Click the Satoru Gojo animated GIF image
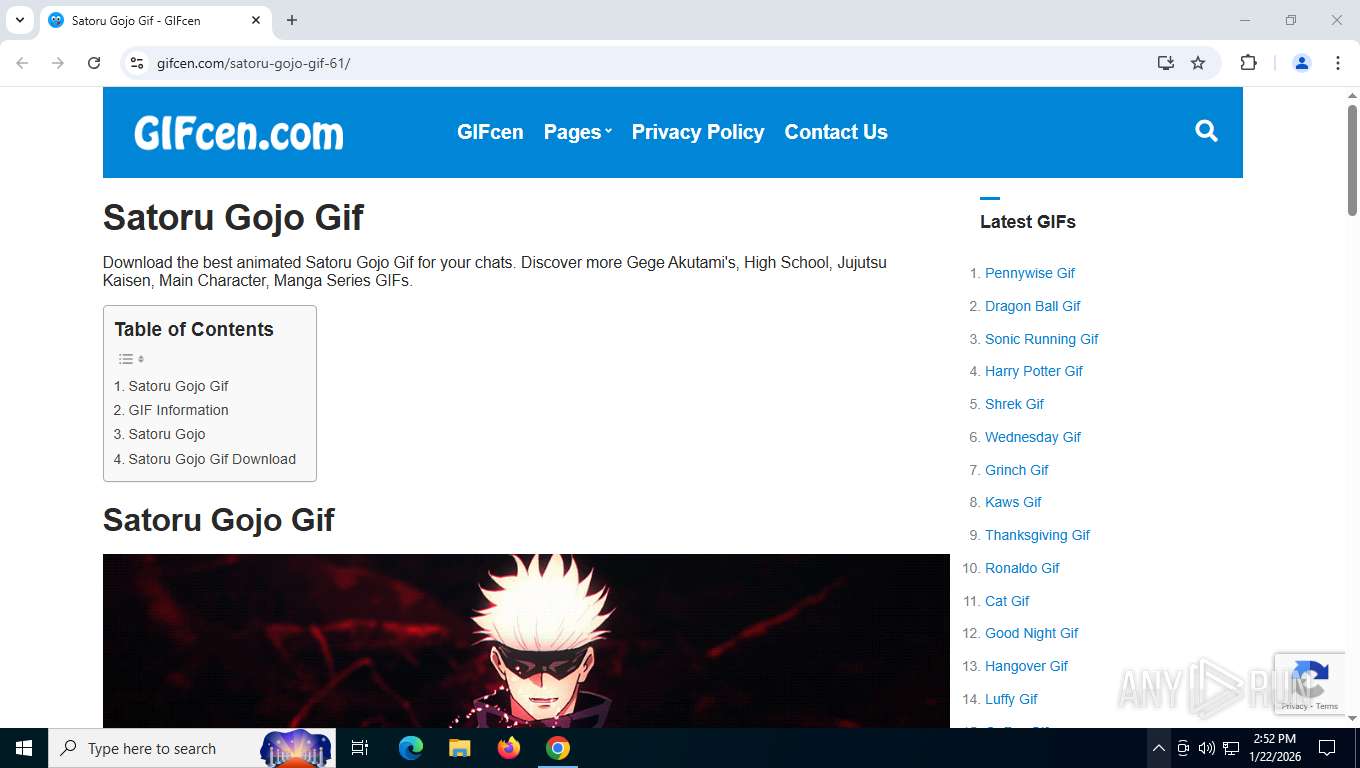Image resolution: width=1360 pixels, height=768 pixels. pyautogui.click(x=526, y=641)
